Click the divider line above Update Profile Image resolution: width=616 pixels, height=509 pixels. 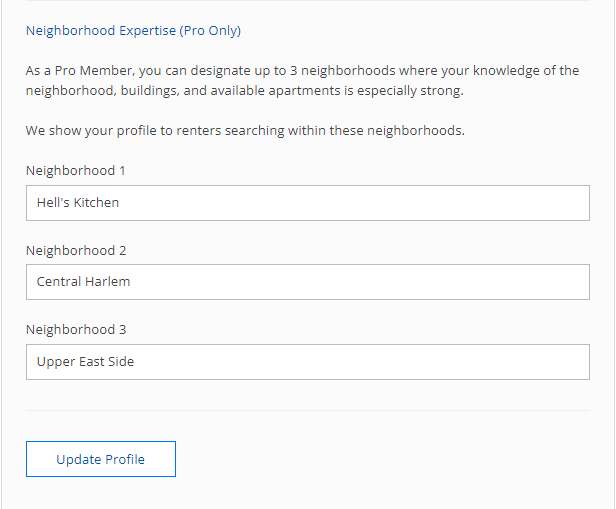pos(308,410)
